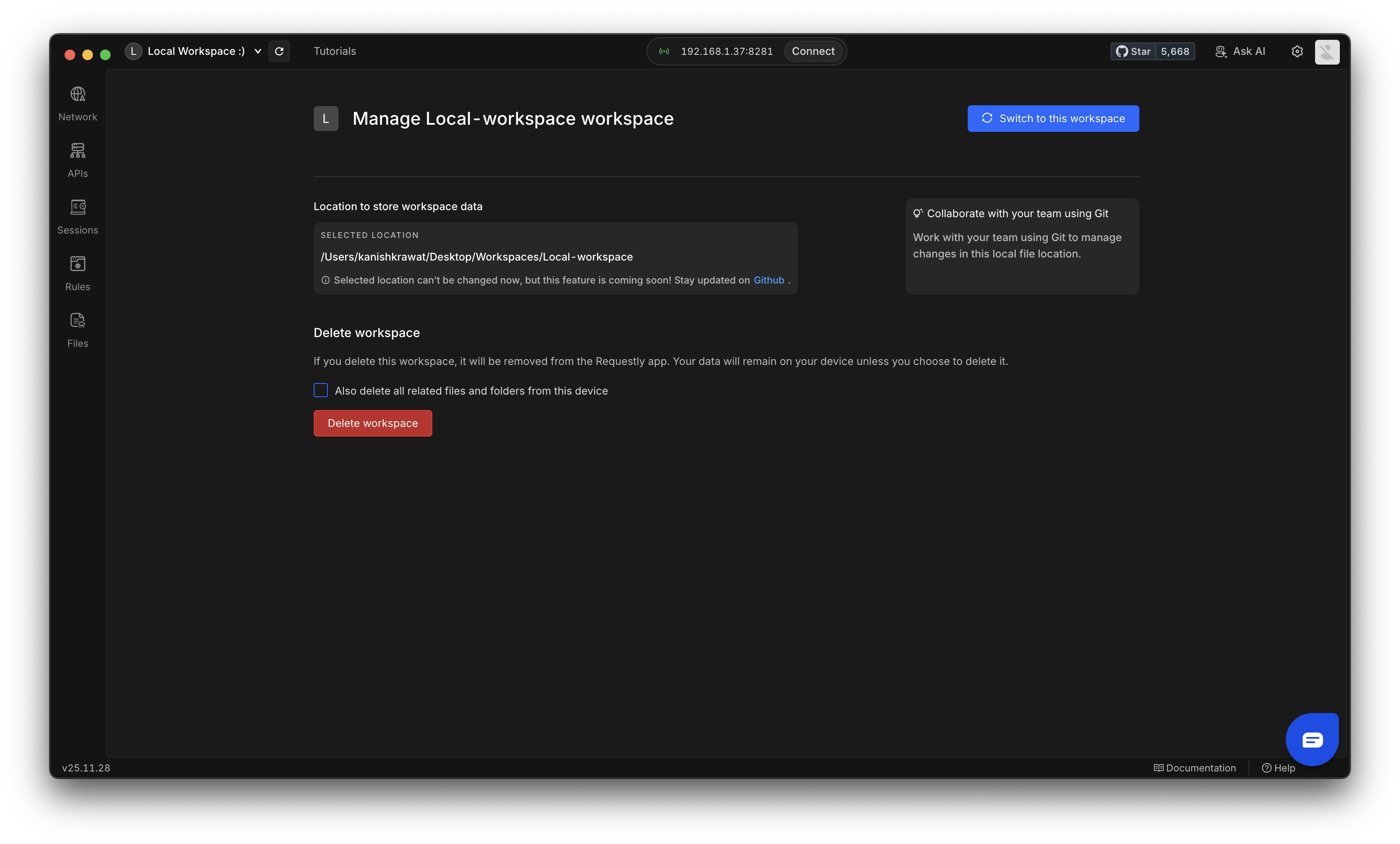The width and height of the screenshot is (1400, 844).
Task: Select the APIs section in sidebar
Action: click(x=77, y=161)
